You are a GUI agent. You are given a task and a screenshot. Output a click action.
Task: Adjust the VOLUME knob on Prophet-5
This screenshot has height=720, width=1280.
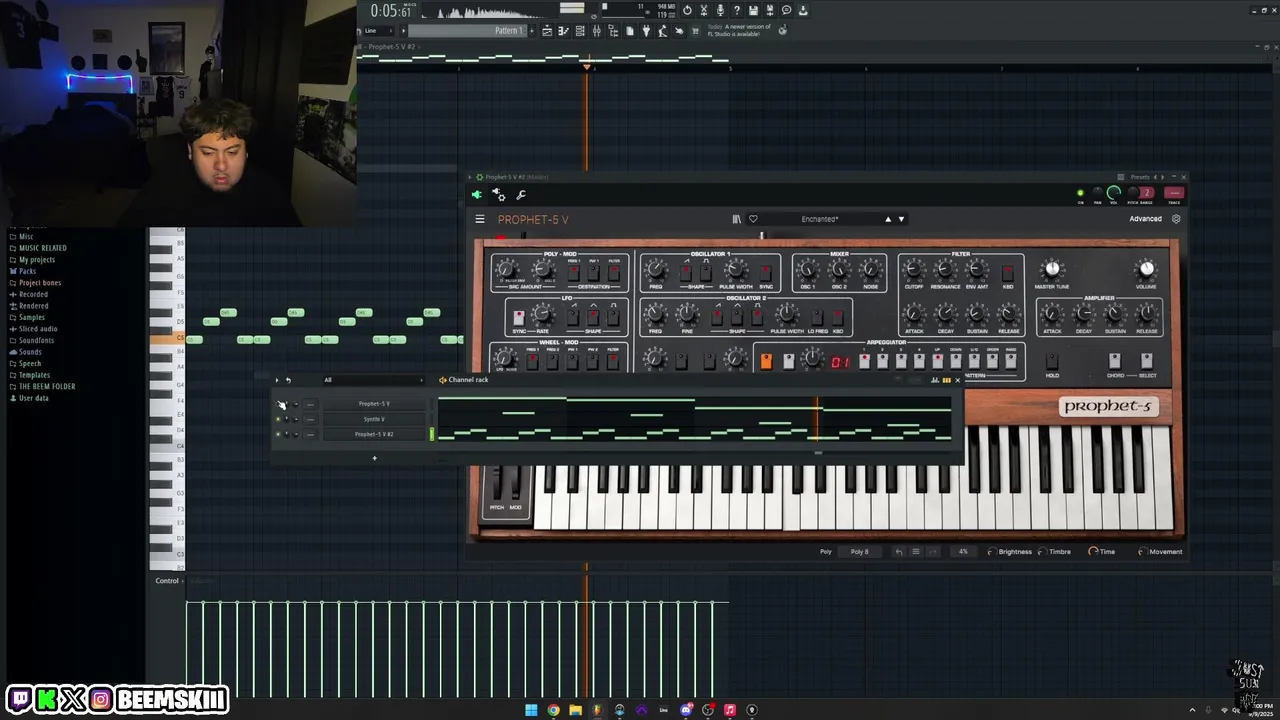[x=1146, y=269]
